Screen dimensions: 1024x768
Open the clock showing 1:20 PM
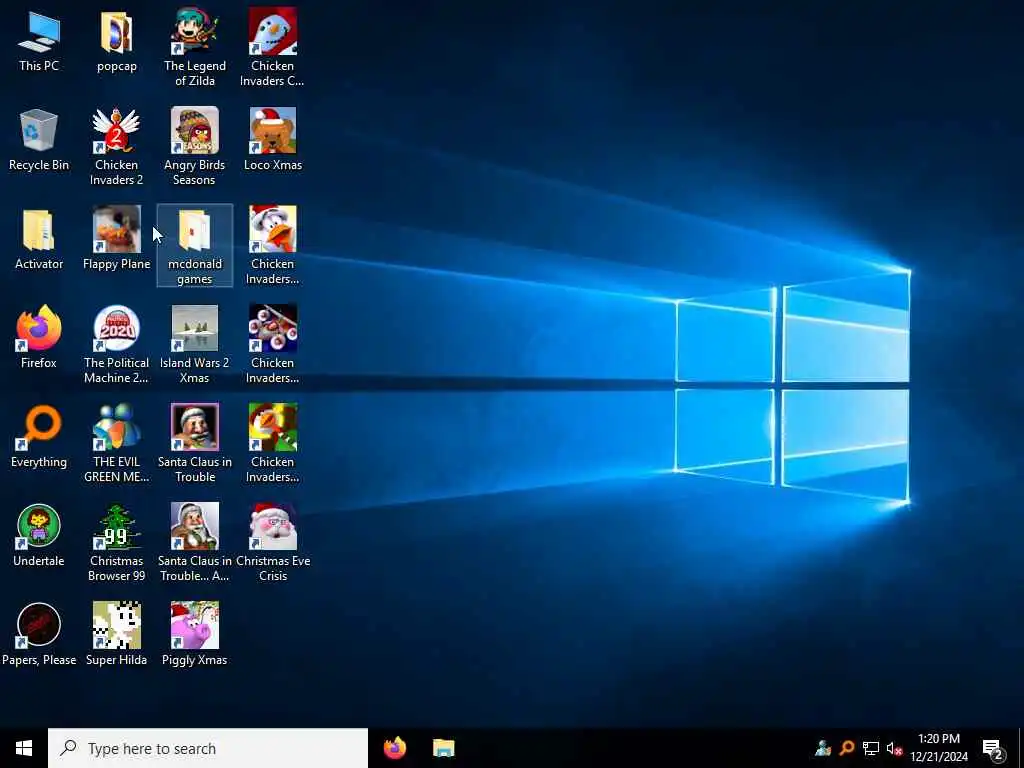coord(938,748)
